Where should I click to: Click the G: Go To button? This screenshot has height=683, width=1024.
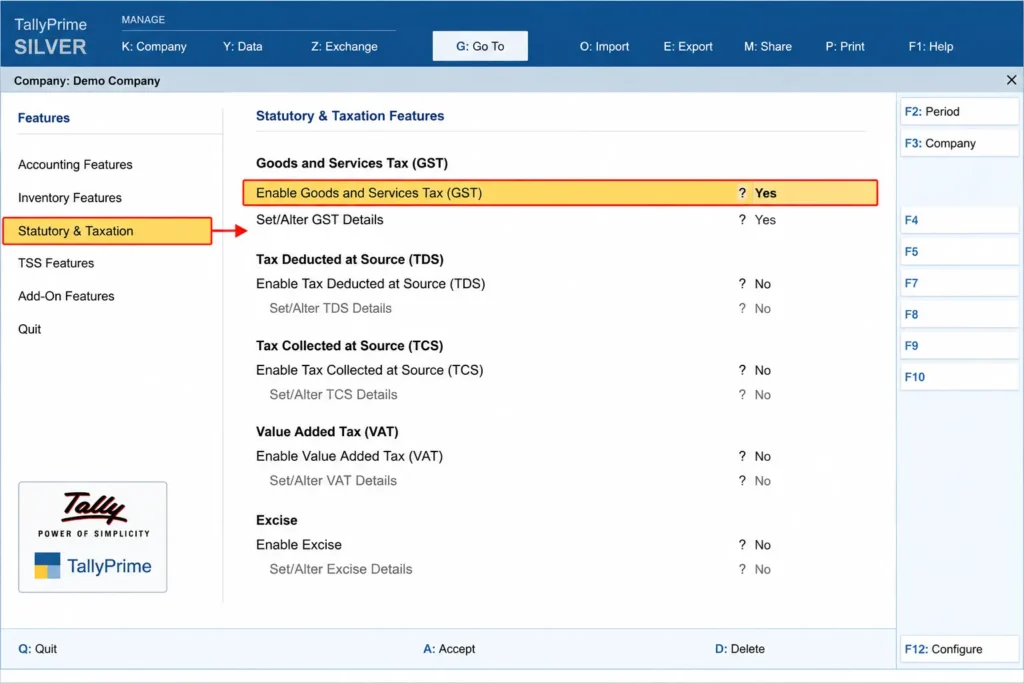[480, 46]
